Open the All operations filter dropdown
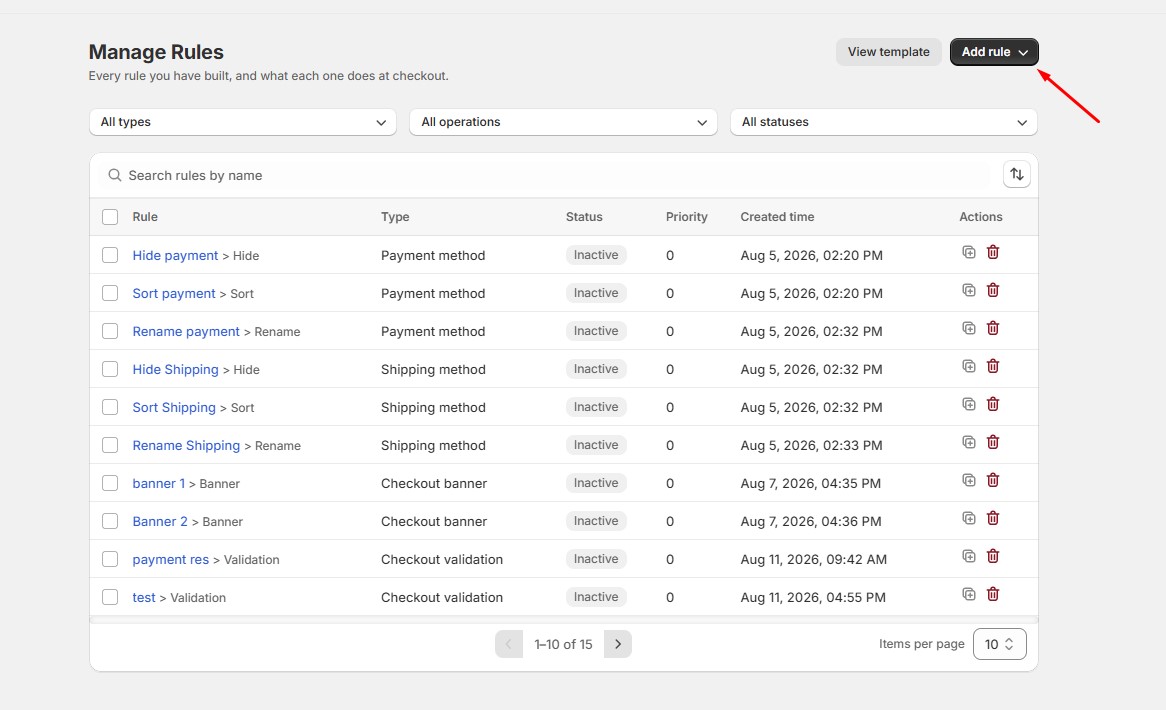1166x710 pixels. coord(564,122)
